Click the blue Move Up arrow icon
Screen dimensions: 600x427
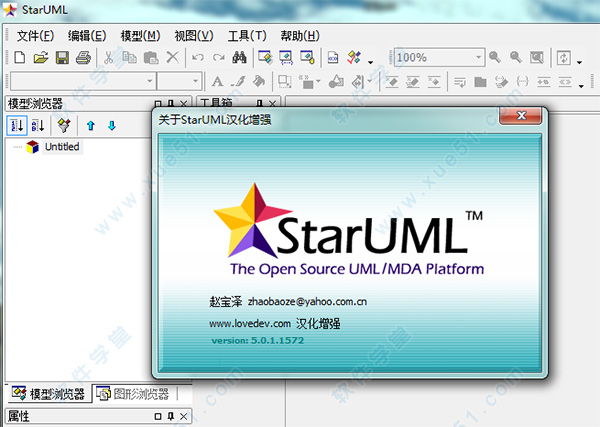coord(91,125)
